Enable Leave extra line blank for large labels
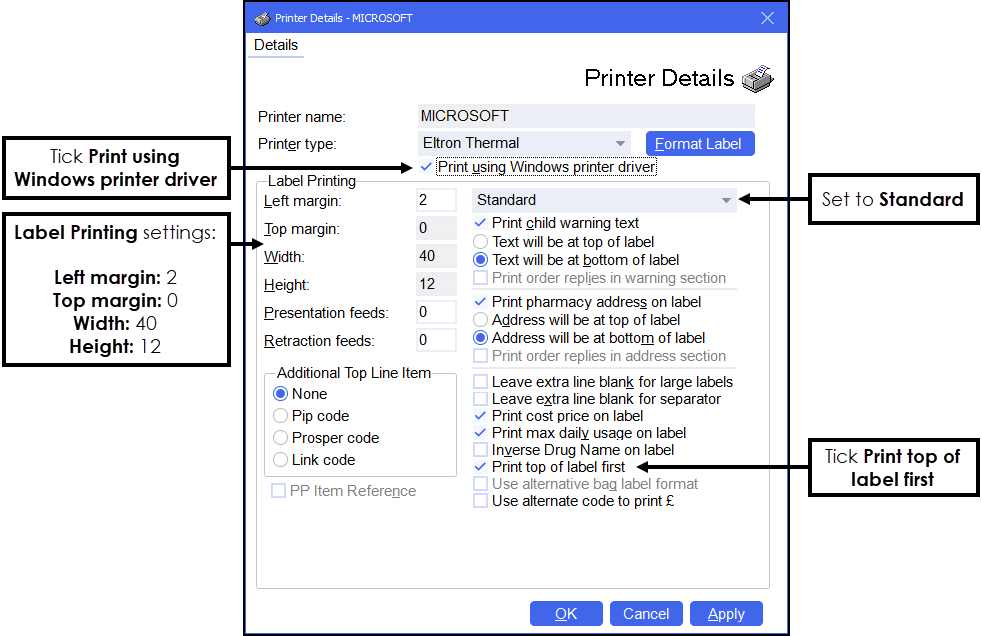 click(481, 382)
